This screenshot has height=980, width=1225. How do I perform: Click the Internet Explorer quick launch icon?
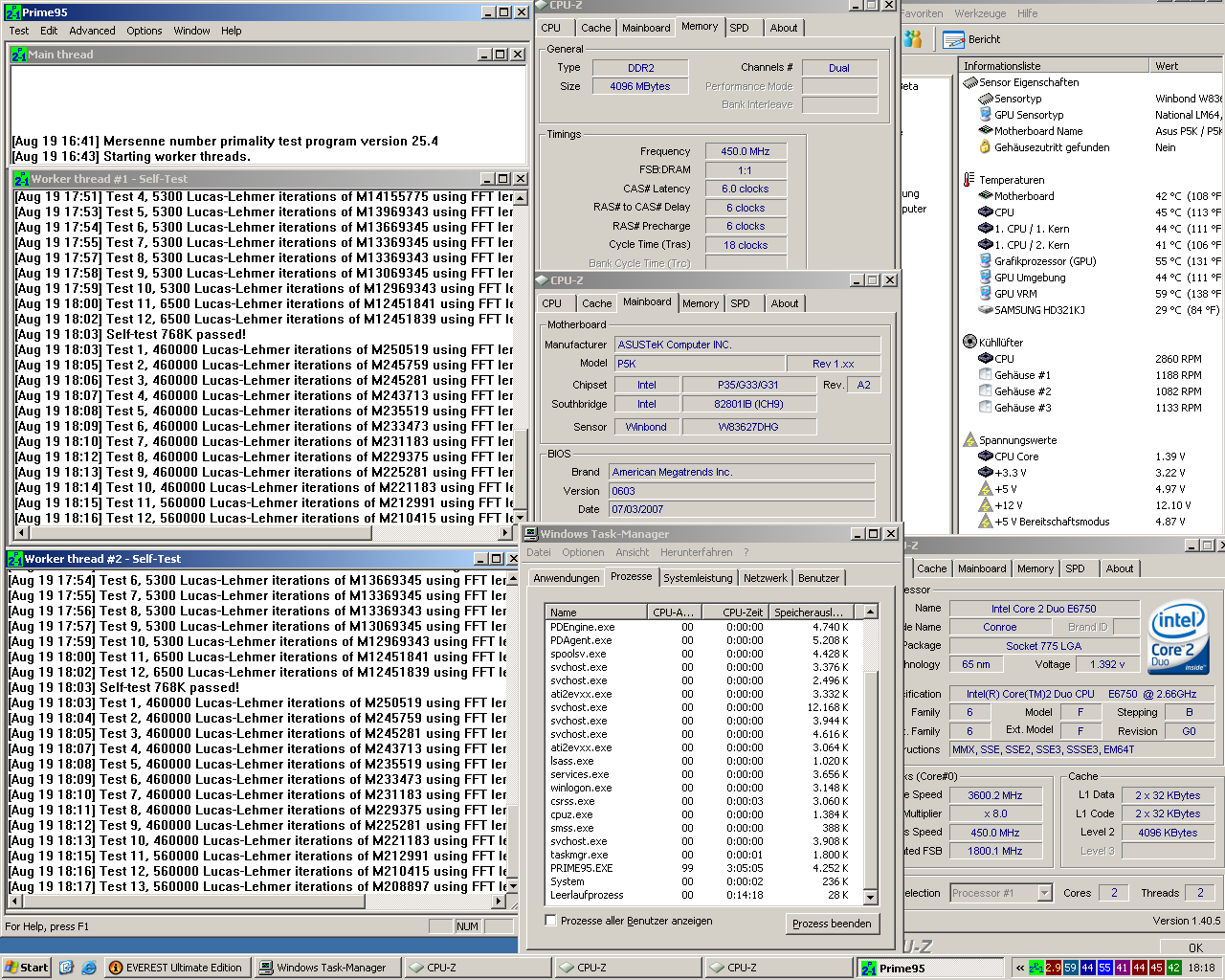pos(88,968)
